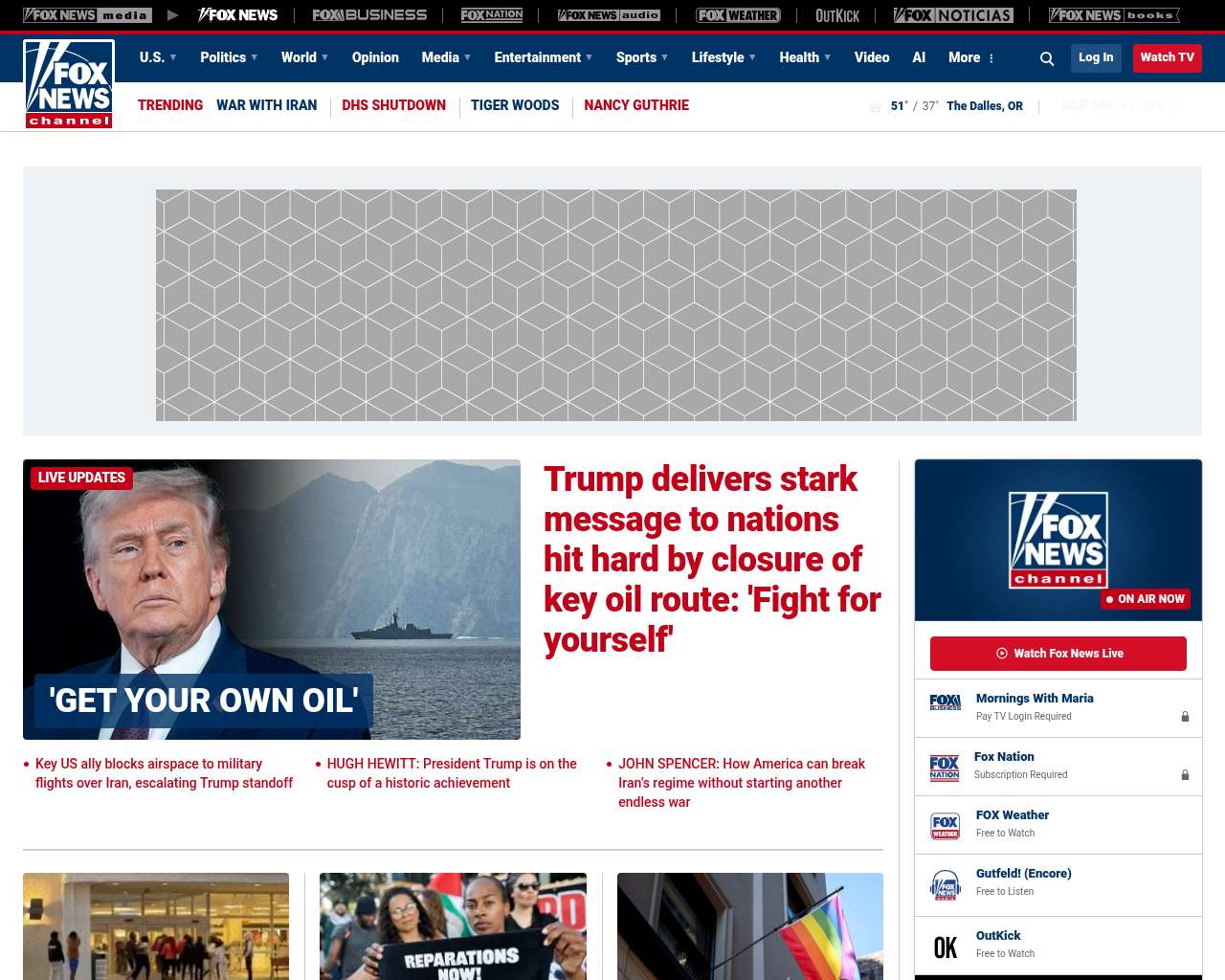This screenshot has height=980, width=1225.
Task: Visit Fox News Books logo in top bar
Action: pos(1114,15)
